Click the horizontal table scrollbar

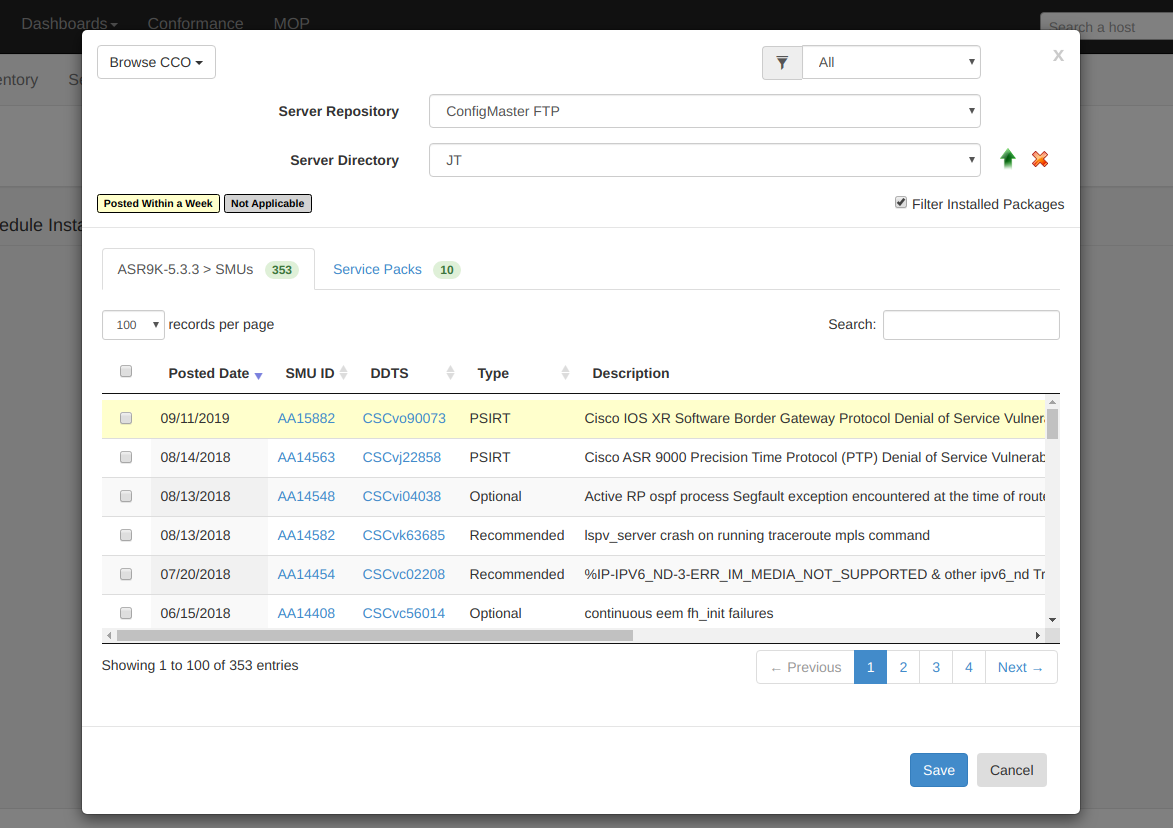[375, 636]
